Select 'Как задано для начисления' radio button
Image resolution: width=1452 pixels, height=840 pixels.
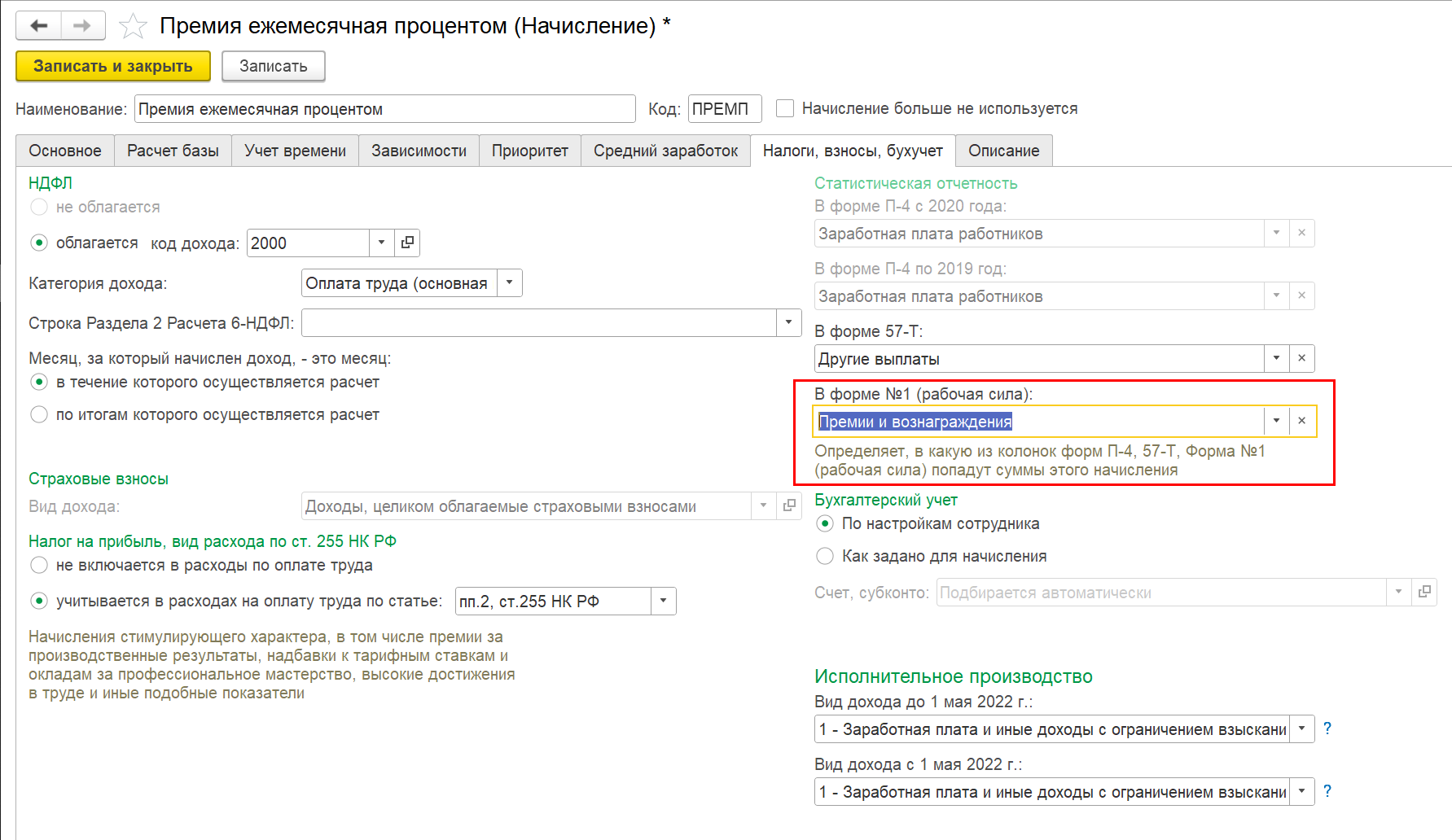825,556
